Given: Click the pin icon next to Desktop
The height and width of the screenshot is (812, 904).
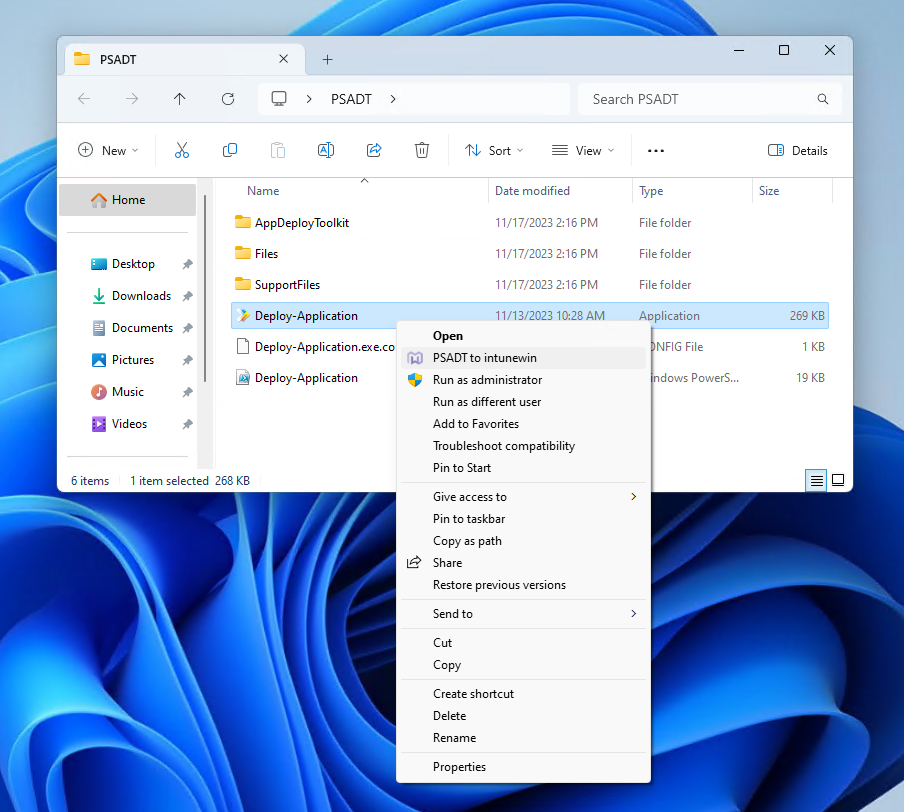Looking at the screenshot, I should (187, 264).
